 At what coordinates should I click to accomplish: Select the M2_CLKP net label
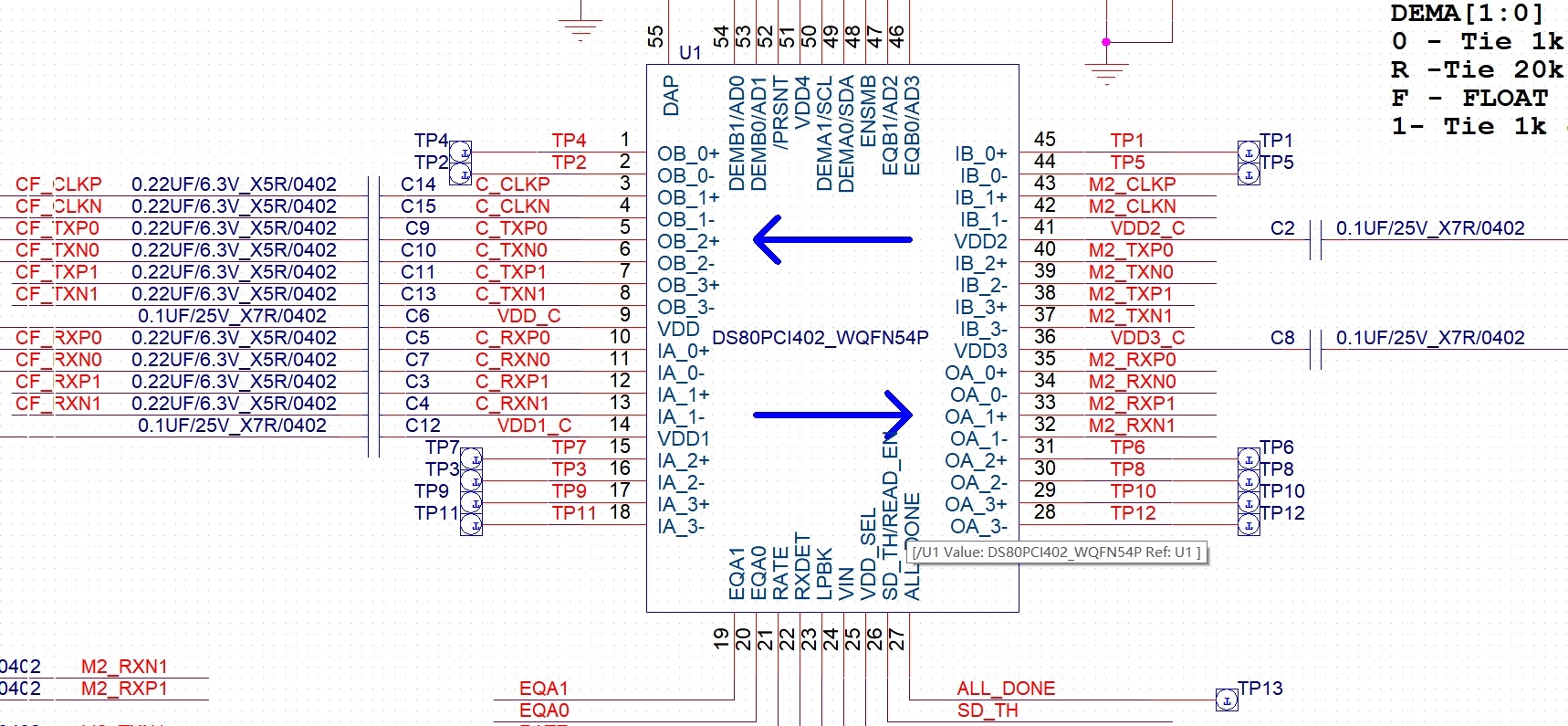click(1132, 184)
